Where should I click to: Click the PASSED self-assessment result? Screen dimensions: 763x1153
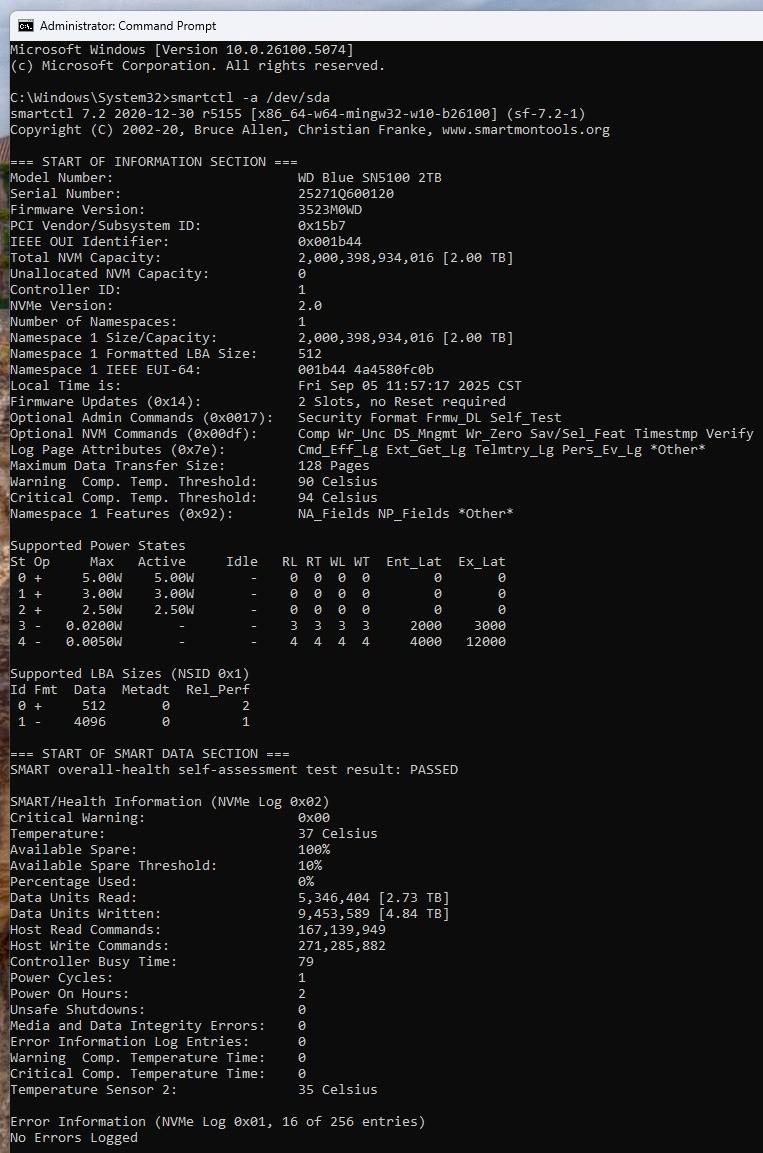pyautogui.click(x=434, y=769)
